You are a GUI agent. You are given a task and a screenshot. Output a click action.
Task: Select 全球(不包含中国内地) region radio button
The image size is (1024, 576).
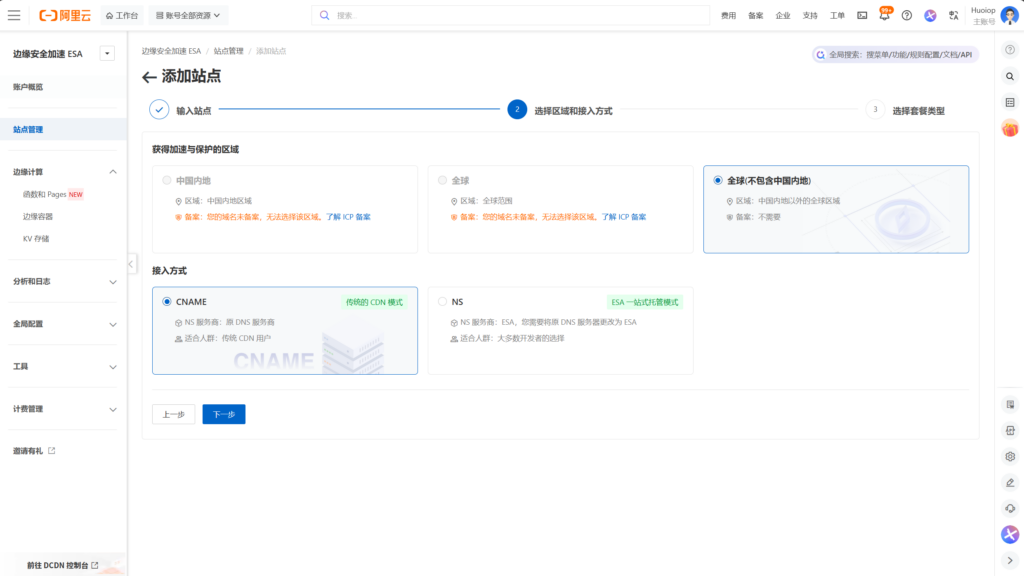[718, 180]
